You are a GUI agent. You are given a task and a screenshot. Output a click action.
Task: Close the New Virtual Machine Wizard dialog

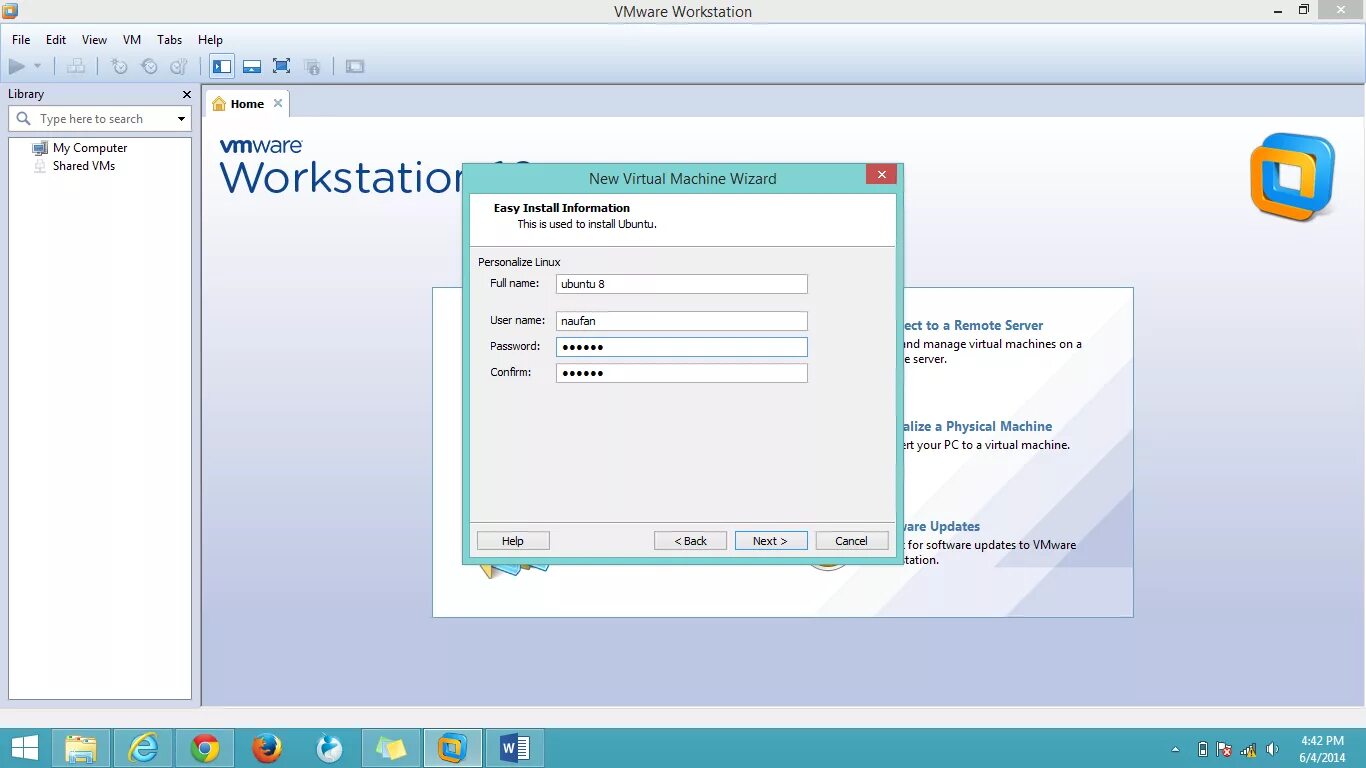point(881,175)
